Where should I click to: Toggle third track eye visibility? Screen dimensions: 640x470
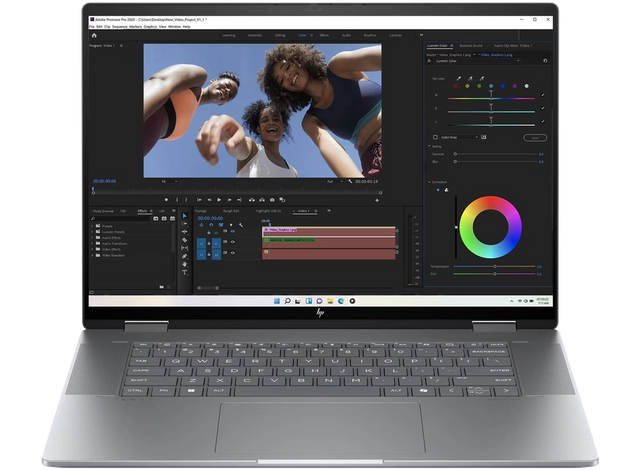tap(233, 253)
